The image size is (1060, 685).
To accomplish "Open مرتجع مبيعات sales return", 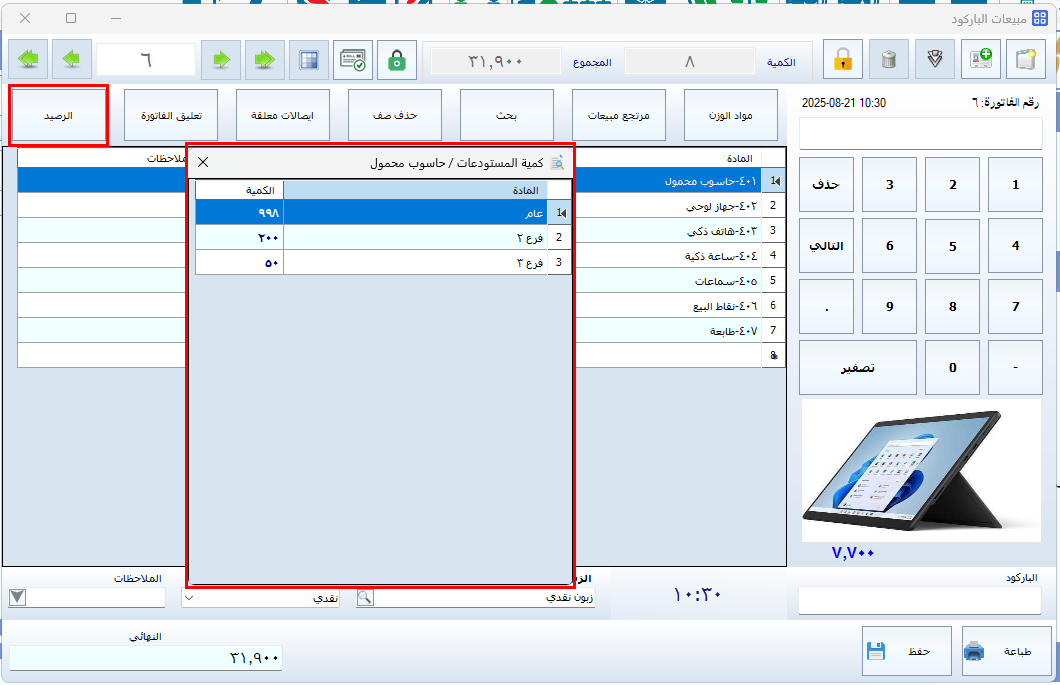I will 619,116.
